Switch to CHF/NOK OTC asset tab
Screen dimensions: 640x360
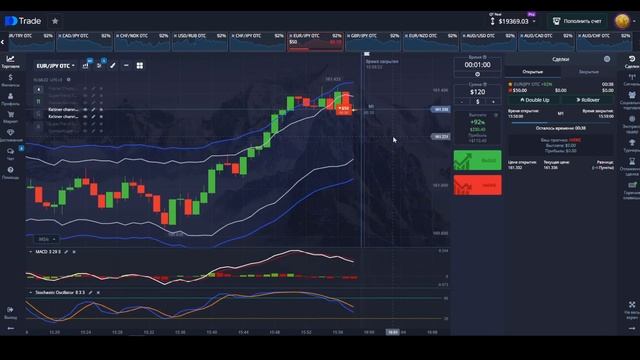pyautogui.click(x=142, y=41)
